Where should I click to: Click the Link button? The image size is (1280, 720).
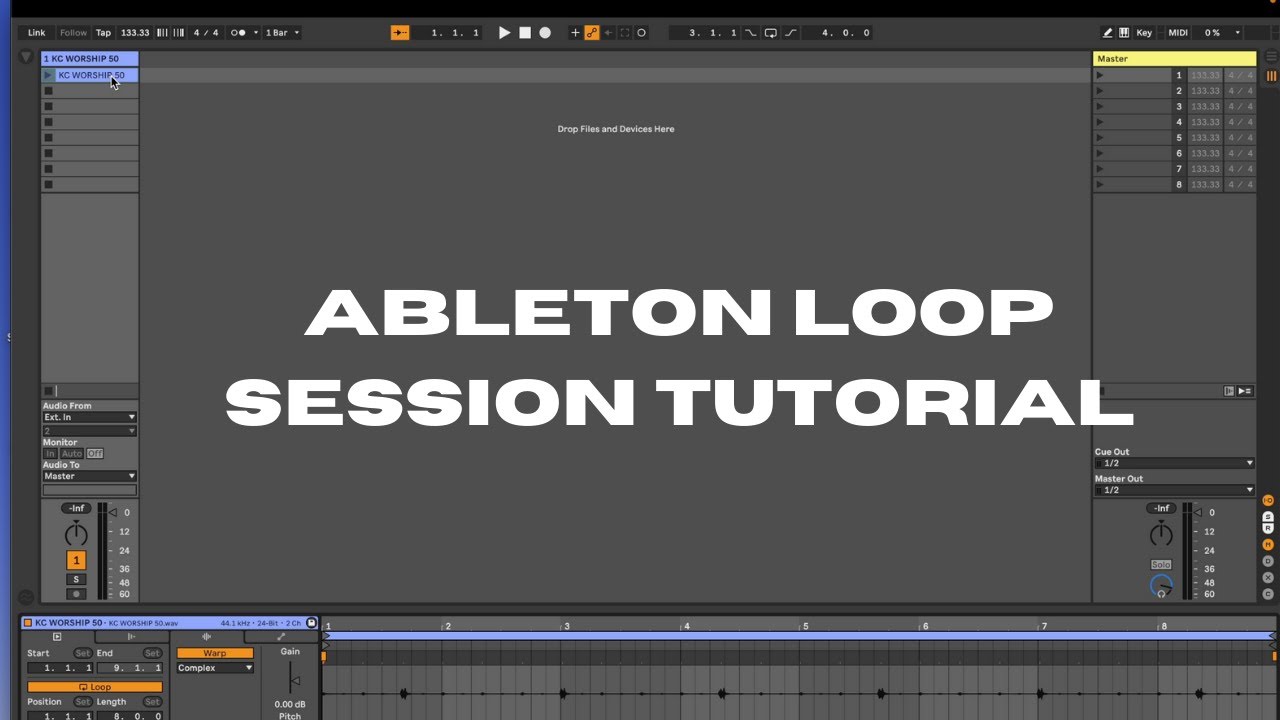coord(37,33)
